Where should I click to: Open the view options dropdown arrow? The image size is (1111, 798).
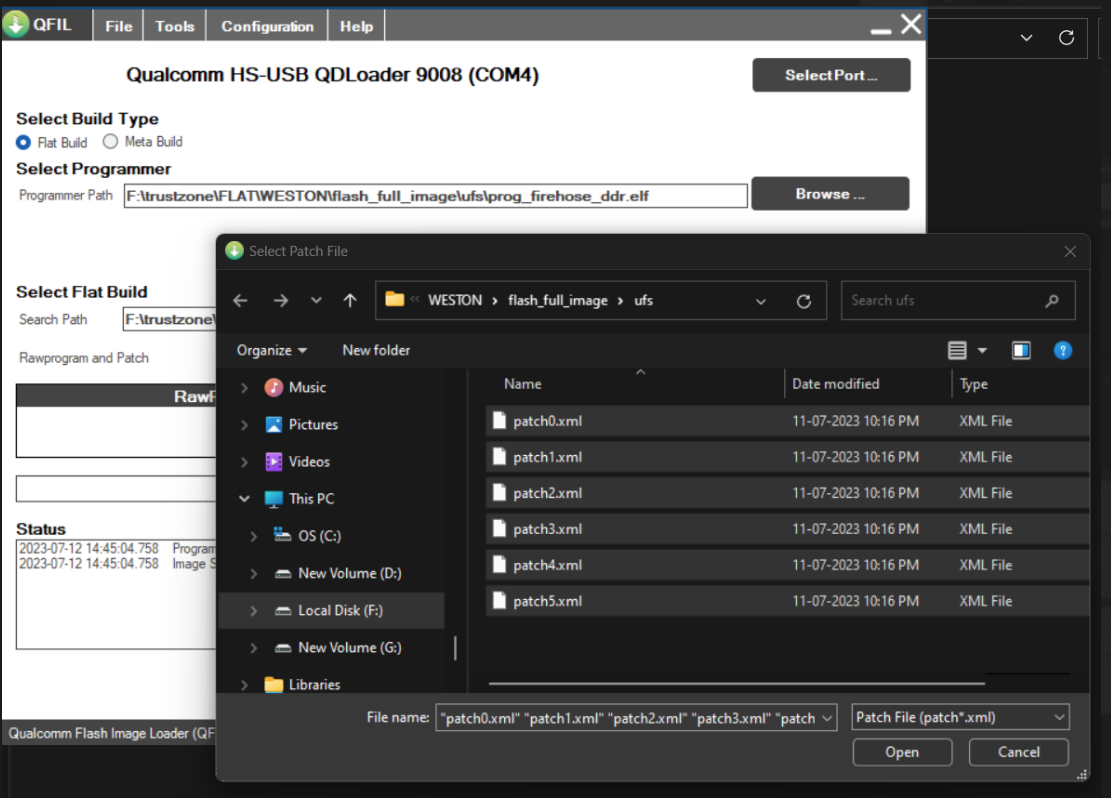pos(982,350)
